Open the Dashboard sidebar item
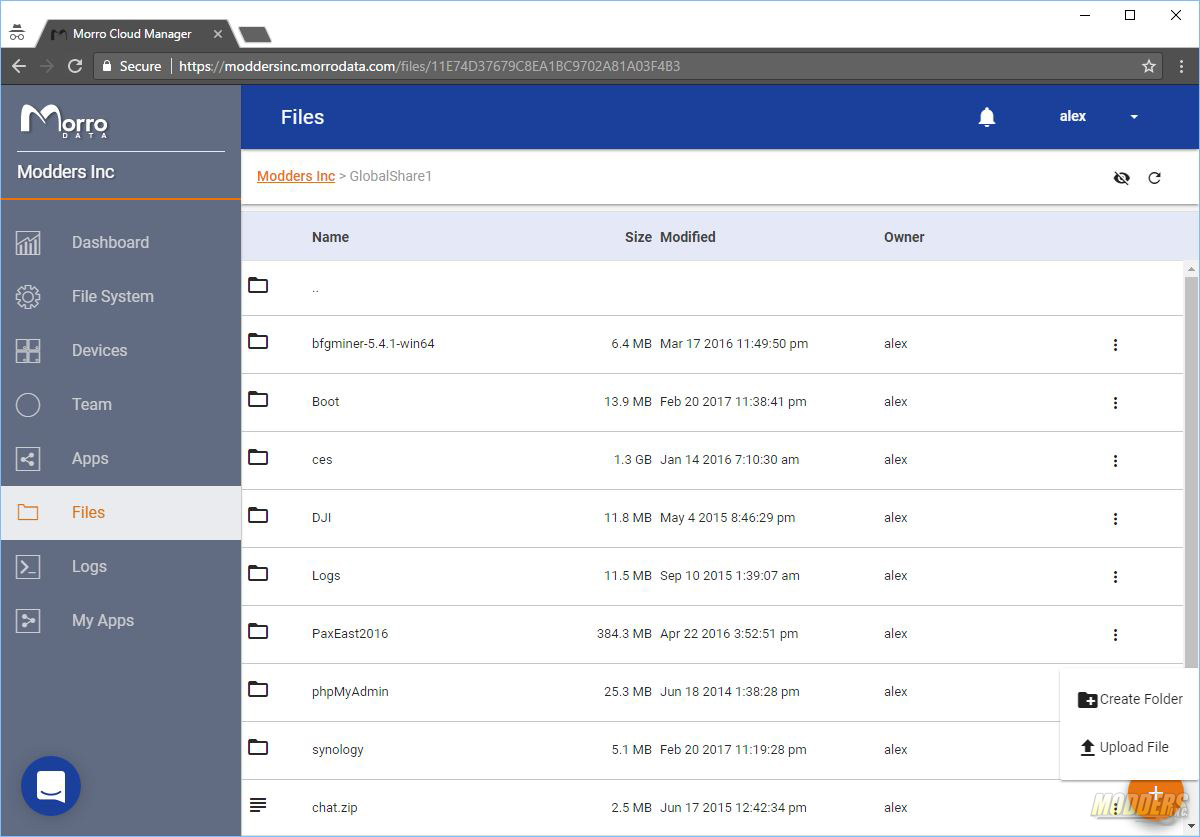 coord(120,242)
